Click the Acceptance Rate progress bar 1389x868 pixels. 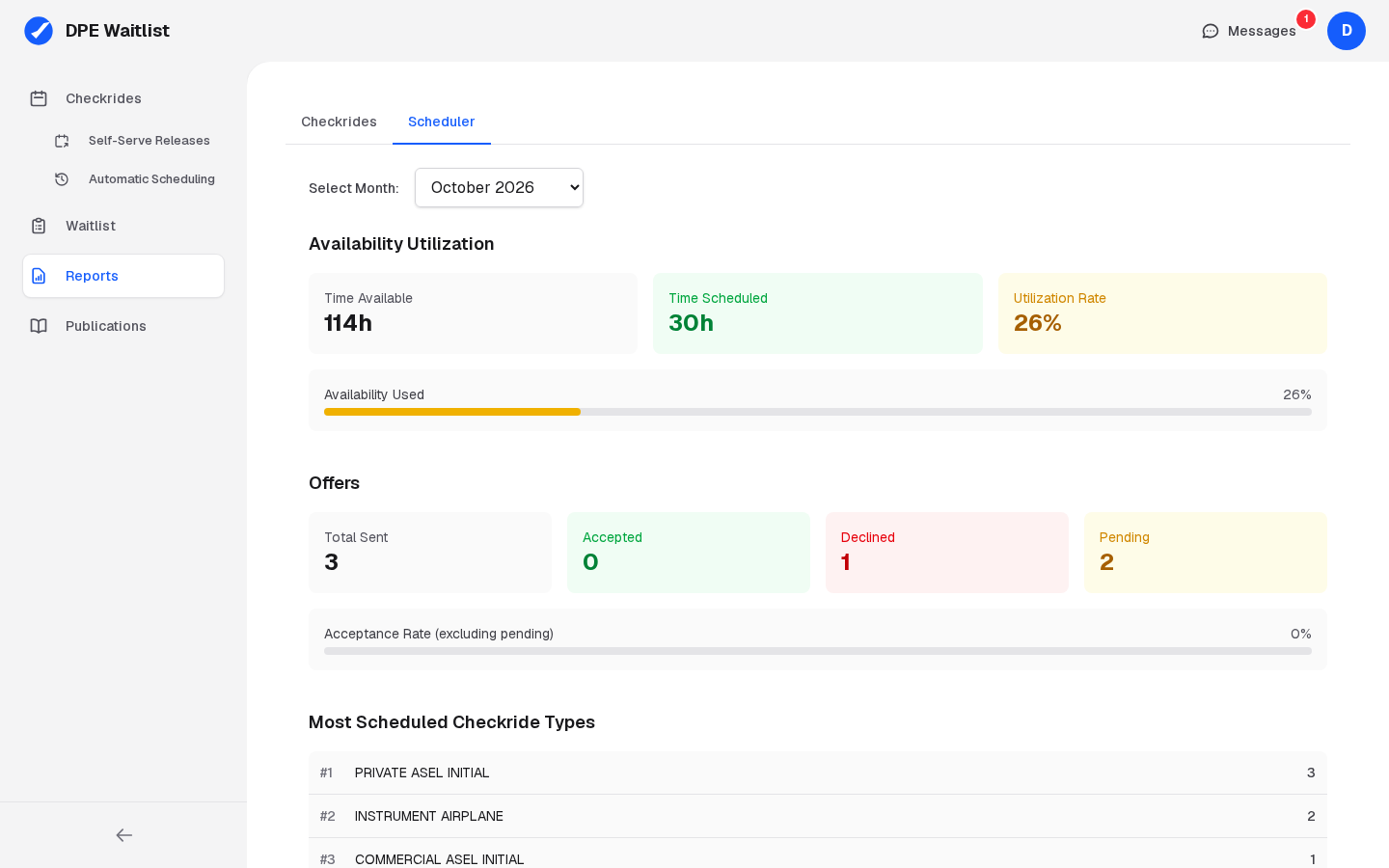[x=818, y=651]
